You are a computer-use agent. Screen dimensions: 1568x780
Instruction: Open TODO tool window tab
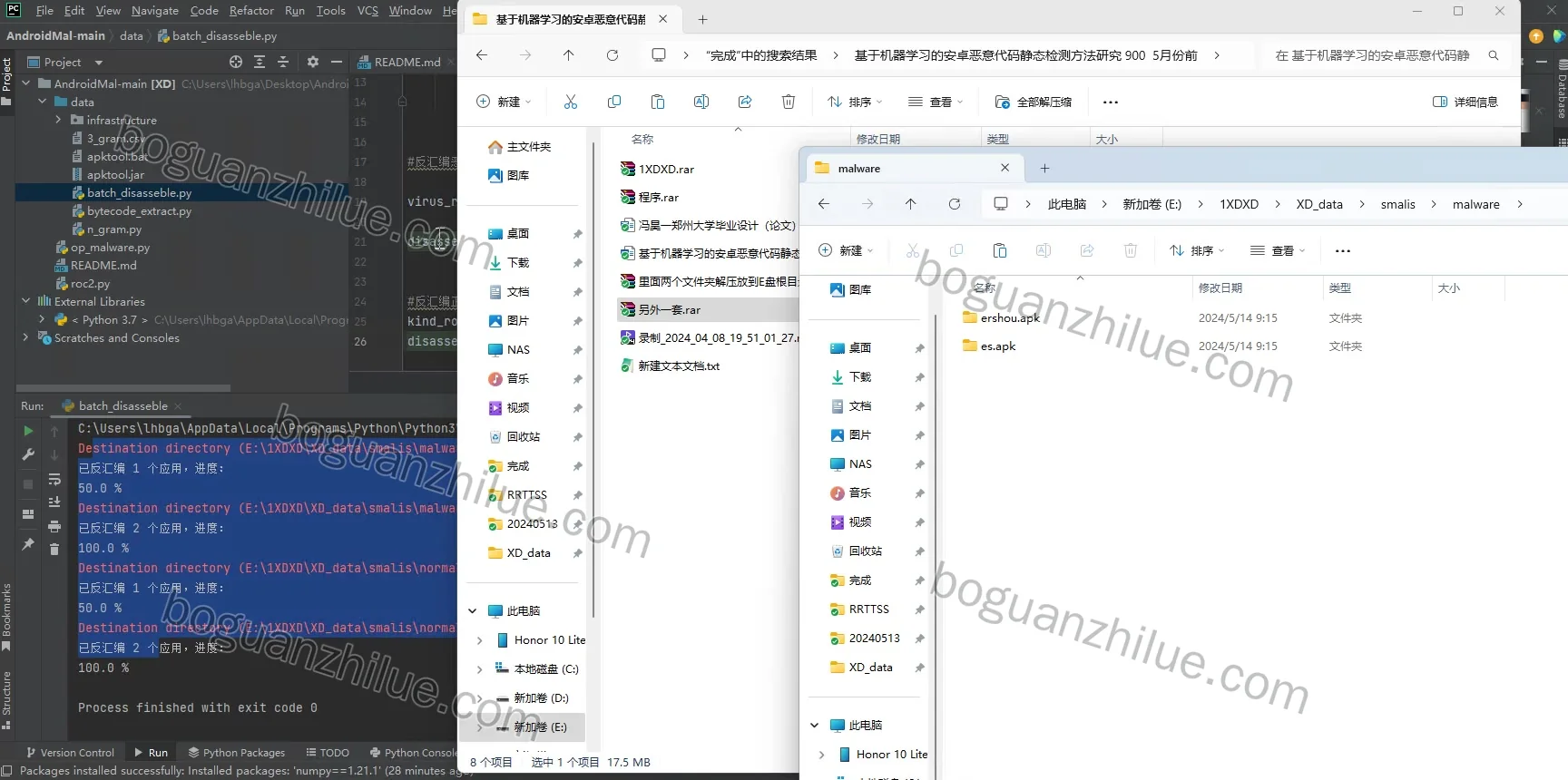pyautogui.click(x=328, y=753)
